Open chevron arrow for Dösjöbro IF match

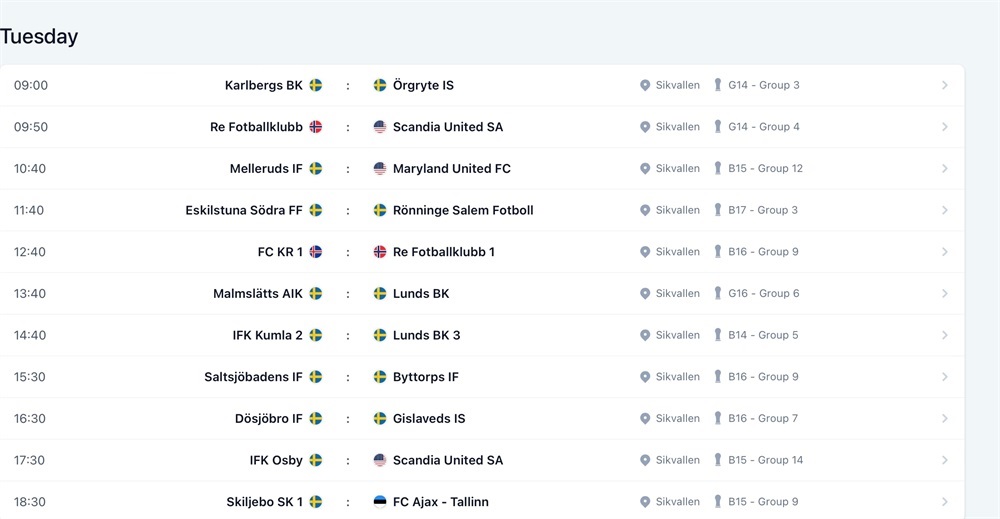click(945, 418)
